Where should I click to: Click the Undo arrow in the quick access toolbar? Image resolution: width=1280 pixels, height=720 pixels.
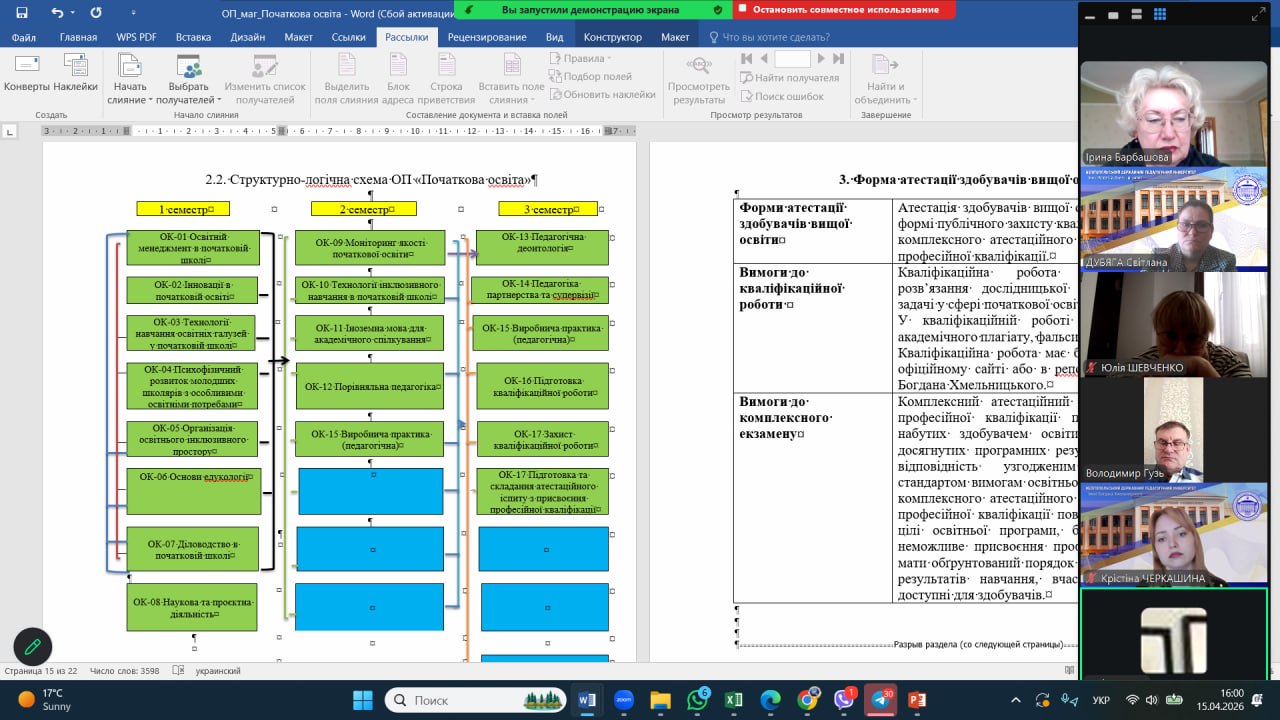click(x=57, y=13)
